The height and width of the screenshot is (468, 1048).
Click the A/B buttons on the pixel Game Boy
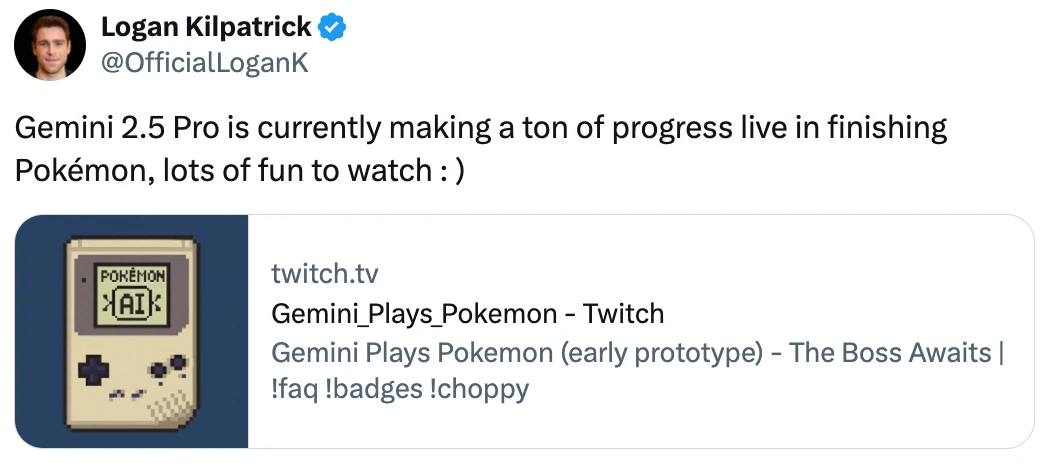168,368
